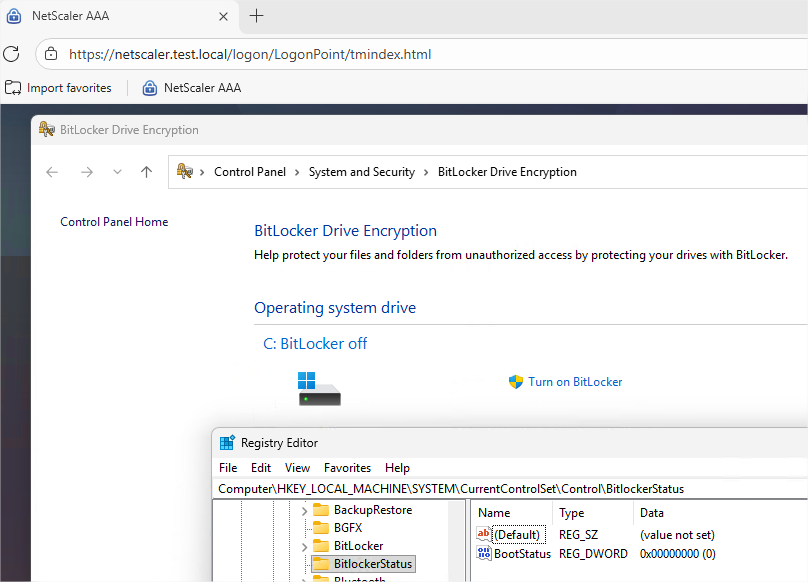Click the shield icon beside Turn on BitLocker
Screen dimensions: 808x582
(516, 382)
